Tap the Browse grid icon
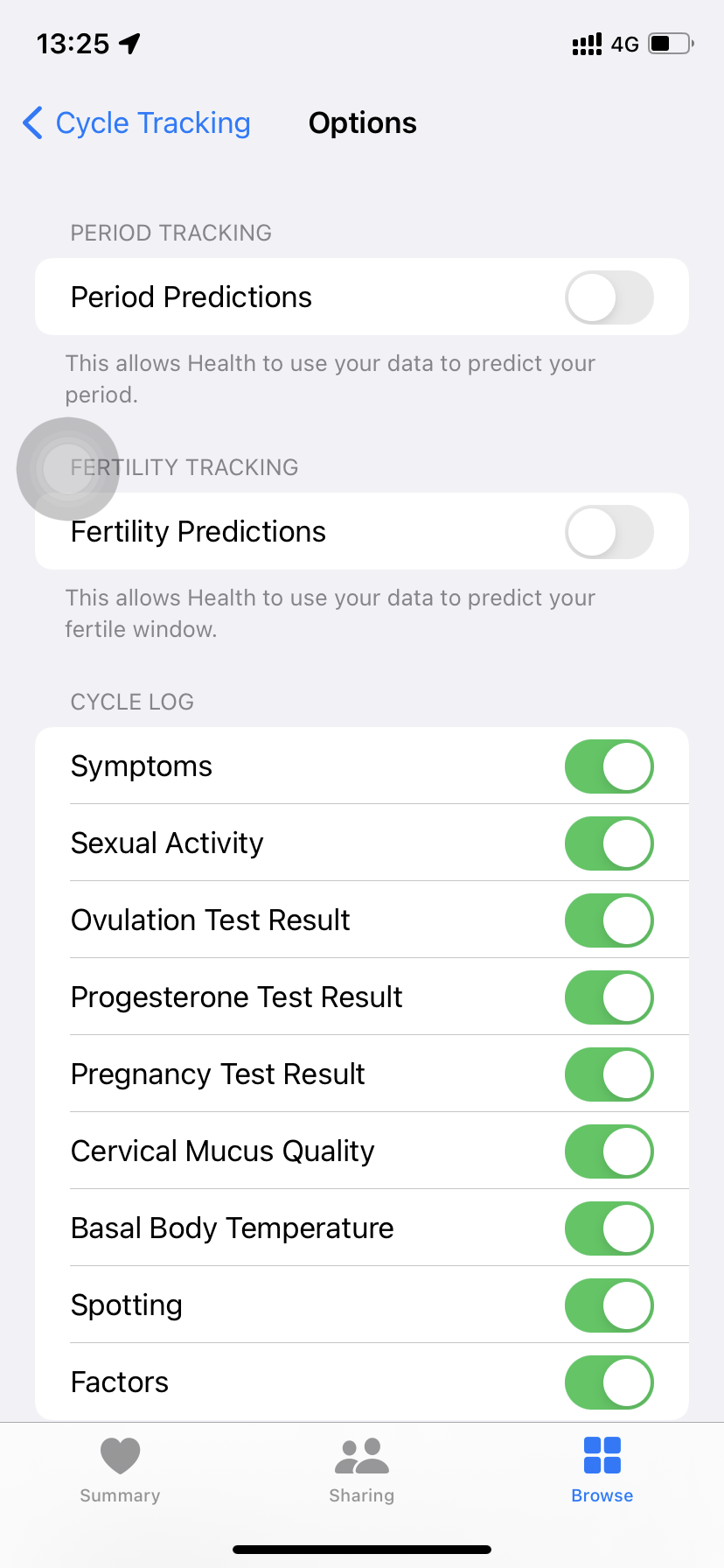 [602, 1455]
